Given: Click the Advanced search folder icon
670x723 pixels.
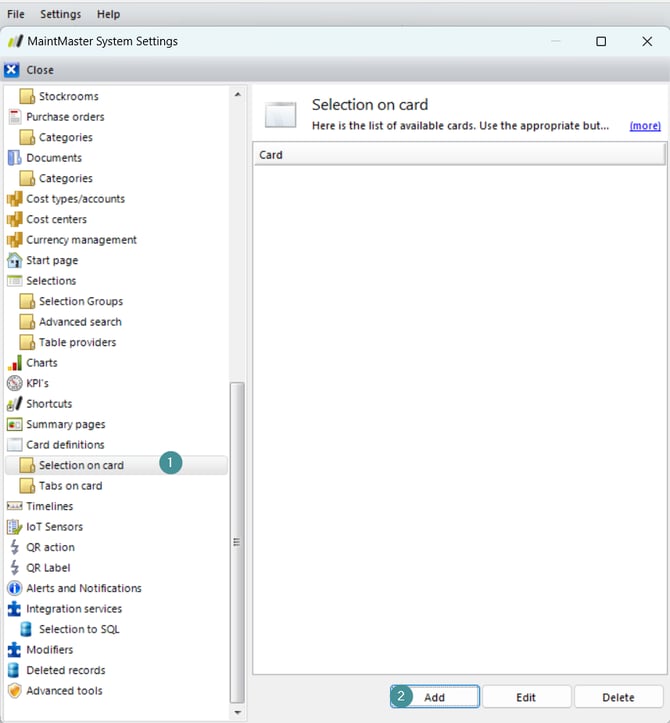Looking at the screenshot, I should (27, 322).
